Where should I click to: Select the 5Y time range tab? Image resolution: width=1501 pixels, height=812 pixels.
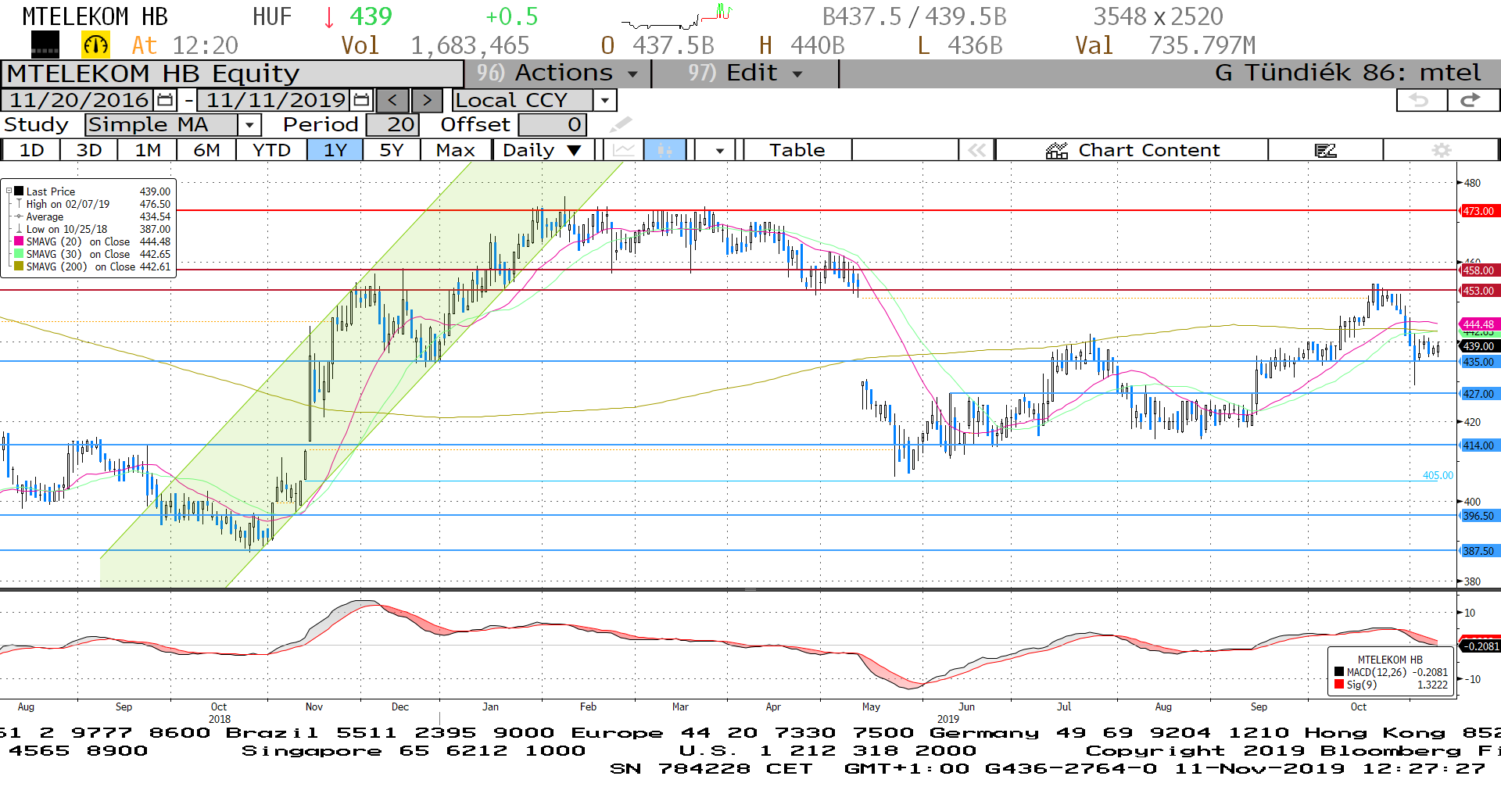pos(392,150)
